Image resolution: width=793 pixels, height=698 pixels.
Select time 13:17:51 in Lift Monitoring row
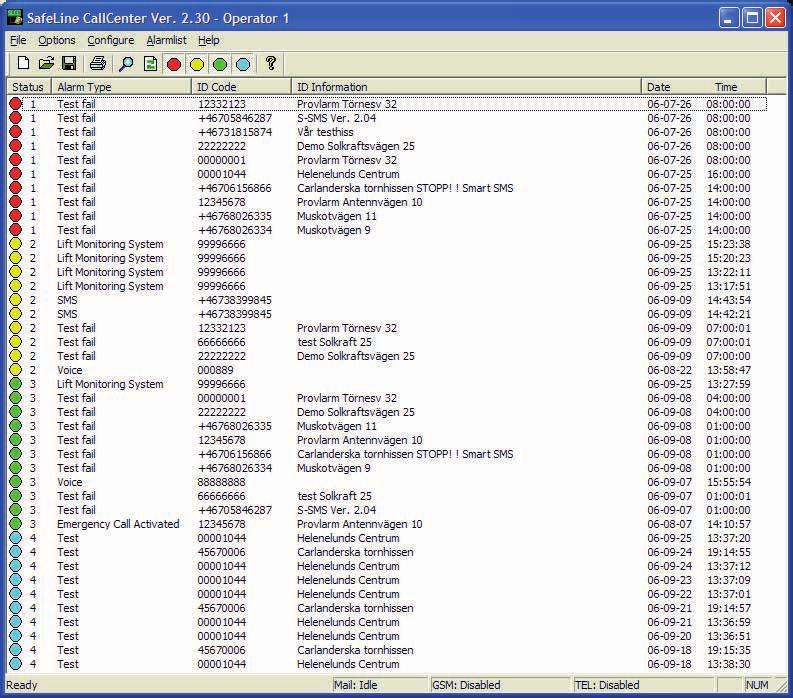point(728,286)
